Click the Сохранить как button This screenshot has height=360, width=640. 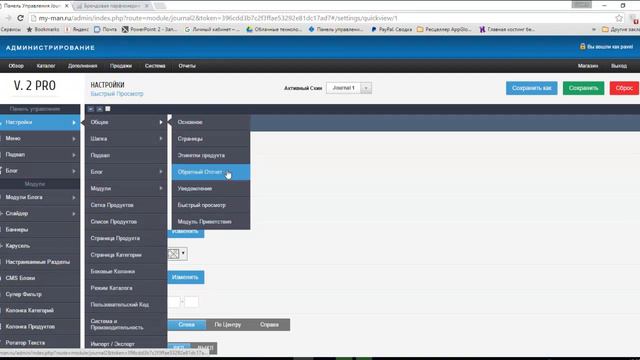tap(531, 88)
